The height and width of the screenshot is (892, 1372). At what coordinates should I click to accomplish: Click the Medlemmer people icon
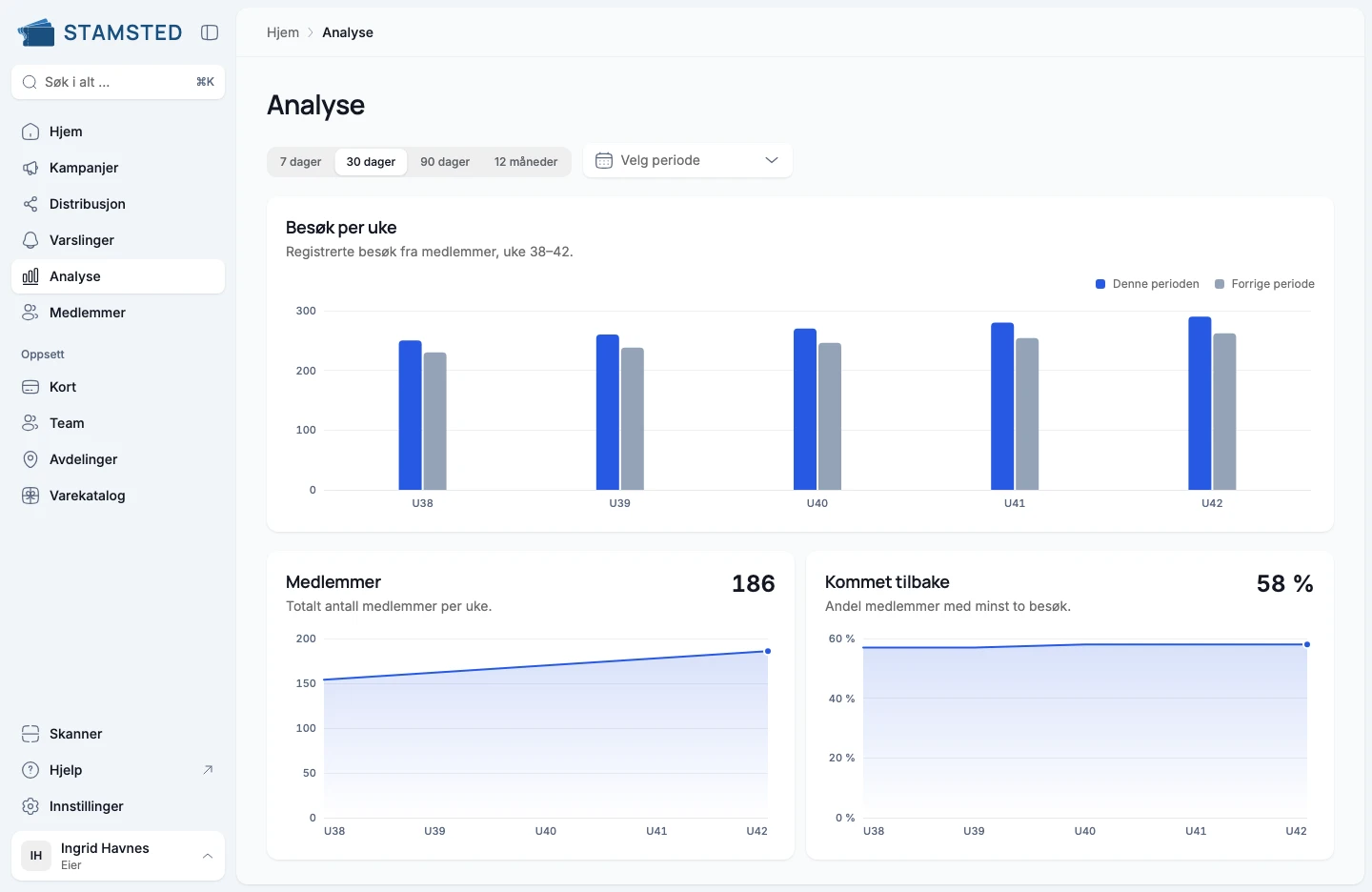pos(30,313)
